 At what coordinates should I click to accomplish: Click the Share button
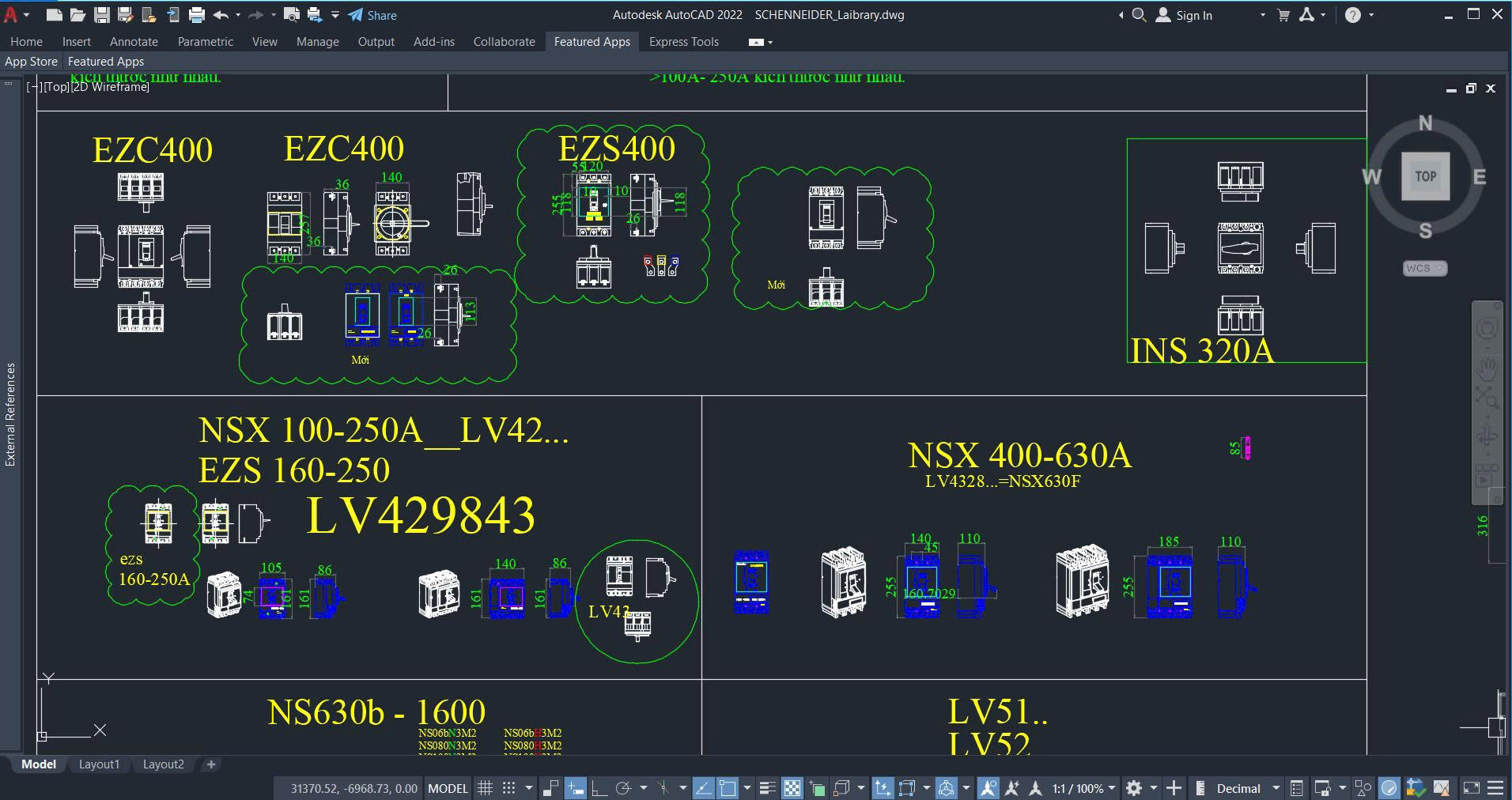[x=372, y=15]
